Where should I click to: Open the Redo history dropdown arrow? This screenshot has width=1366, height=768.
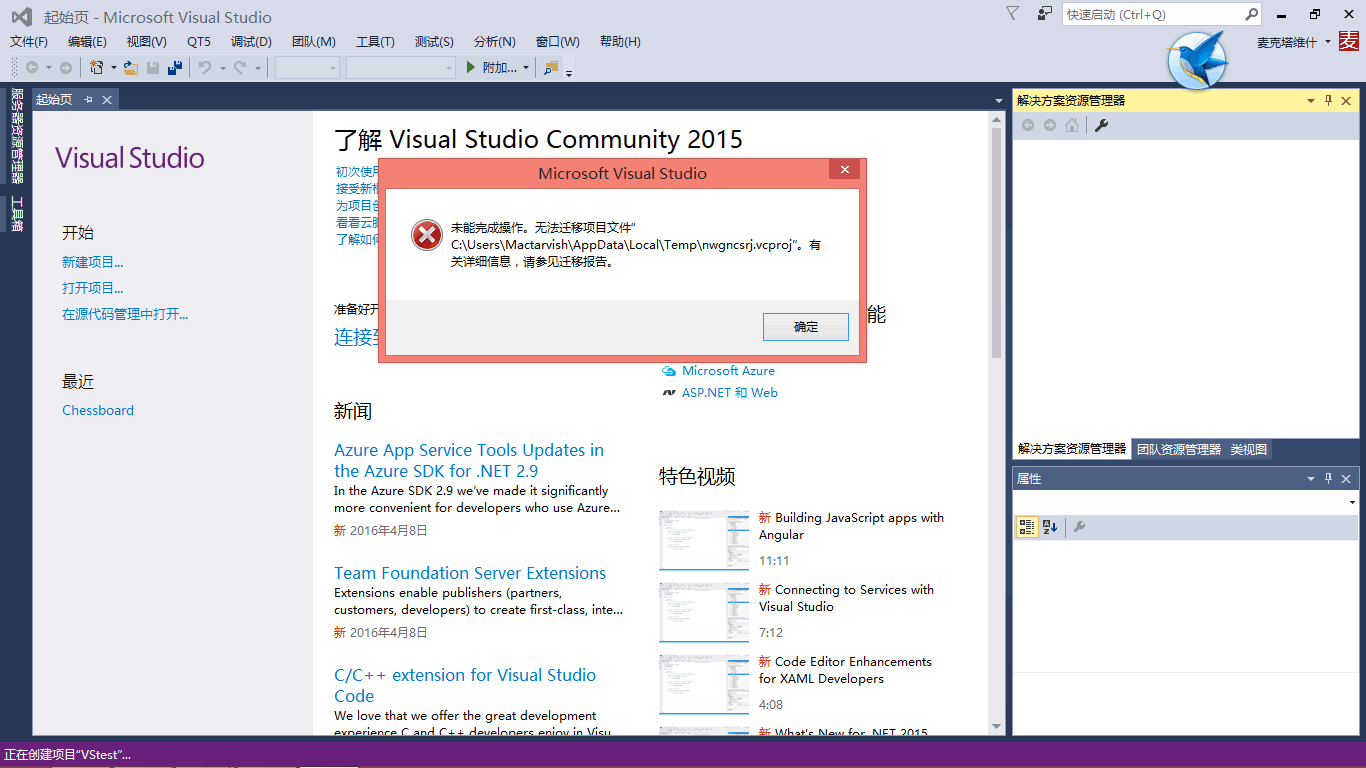257,68
